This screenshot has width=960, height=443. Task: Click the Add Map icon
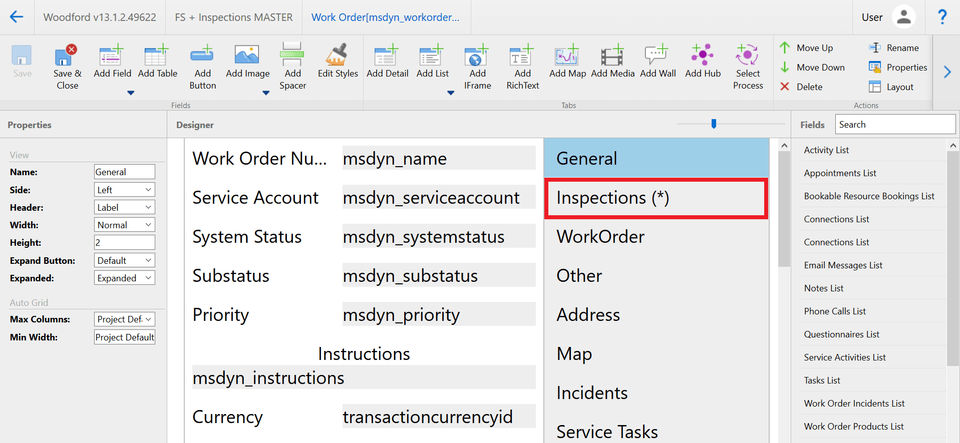coord(567,55)
